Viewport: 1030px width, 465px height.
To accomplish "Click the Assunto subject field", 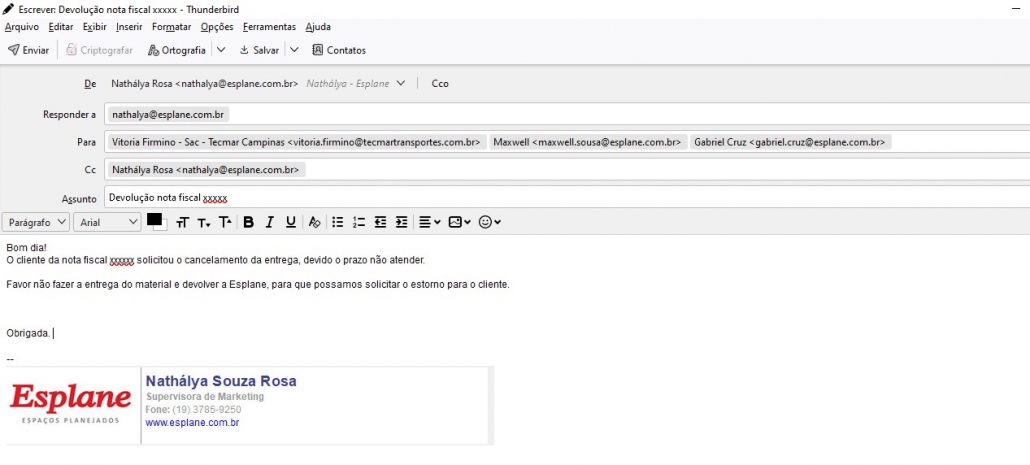I will [x=560, y=198].
